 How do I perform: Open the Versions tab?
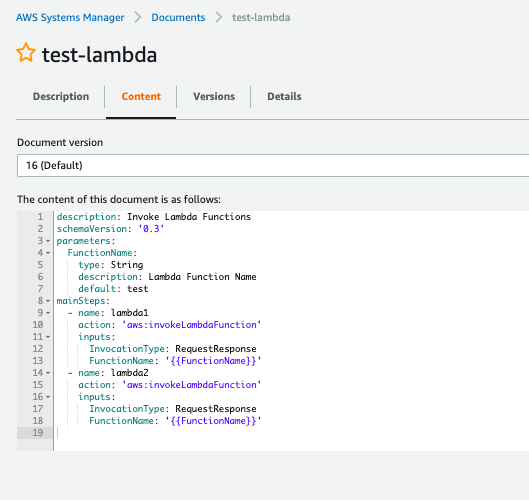[214, 96]
